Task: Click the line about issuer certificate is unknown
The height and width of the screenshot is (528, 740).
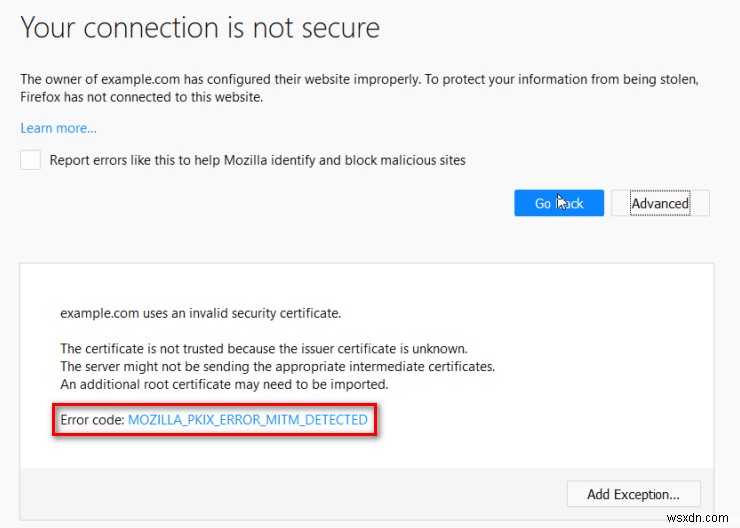Action: [x=264, y=349]
